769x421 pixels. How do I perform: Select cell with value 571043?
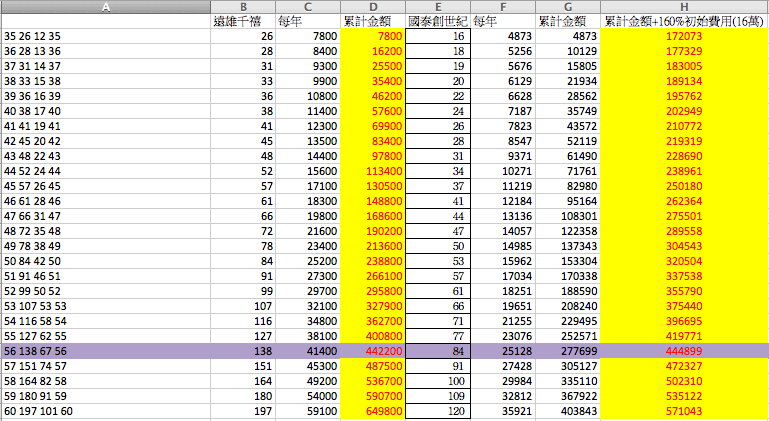(x=684, y=411)
